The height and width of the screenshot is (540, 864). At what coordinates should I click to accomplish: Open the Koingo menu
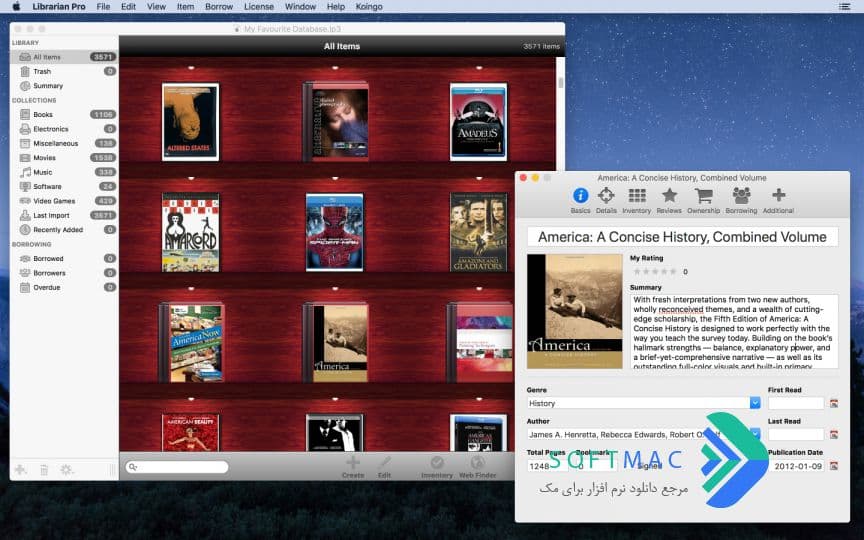pos(369,7)
